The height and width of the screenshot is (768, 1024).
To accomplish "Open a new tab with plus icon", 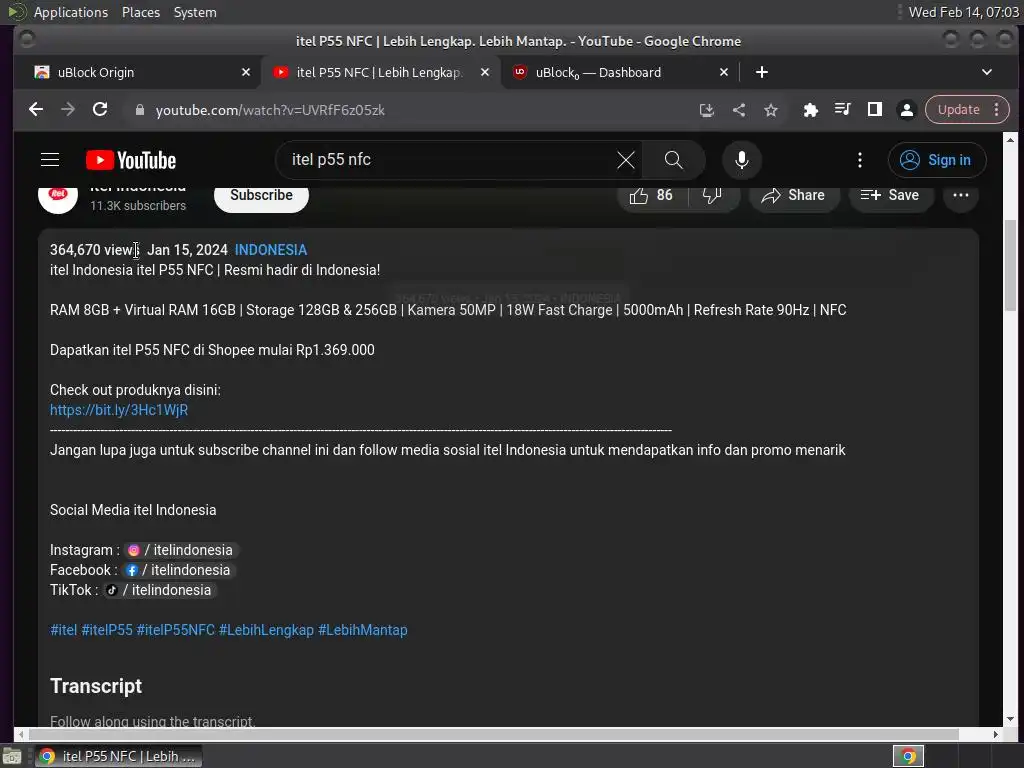I will point(761,72).
